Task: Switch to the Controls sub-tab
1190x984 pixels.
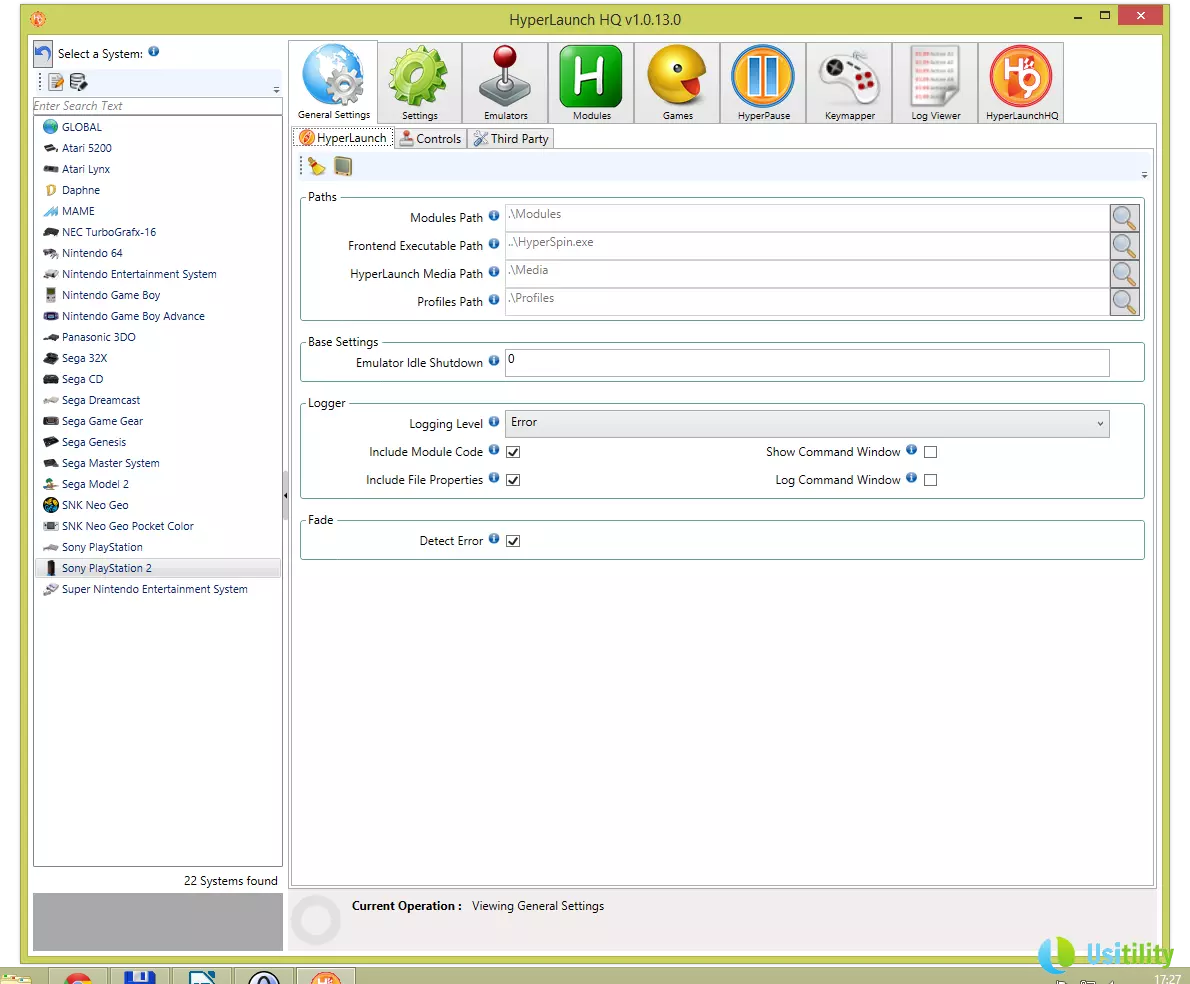Action: [x=430, y=139]
